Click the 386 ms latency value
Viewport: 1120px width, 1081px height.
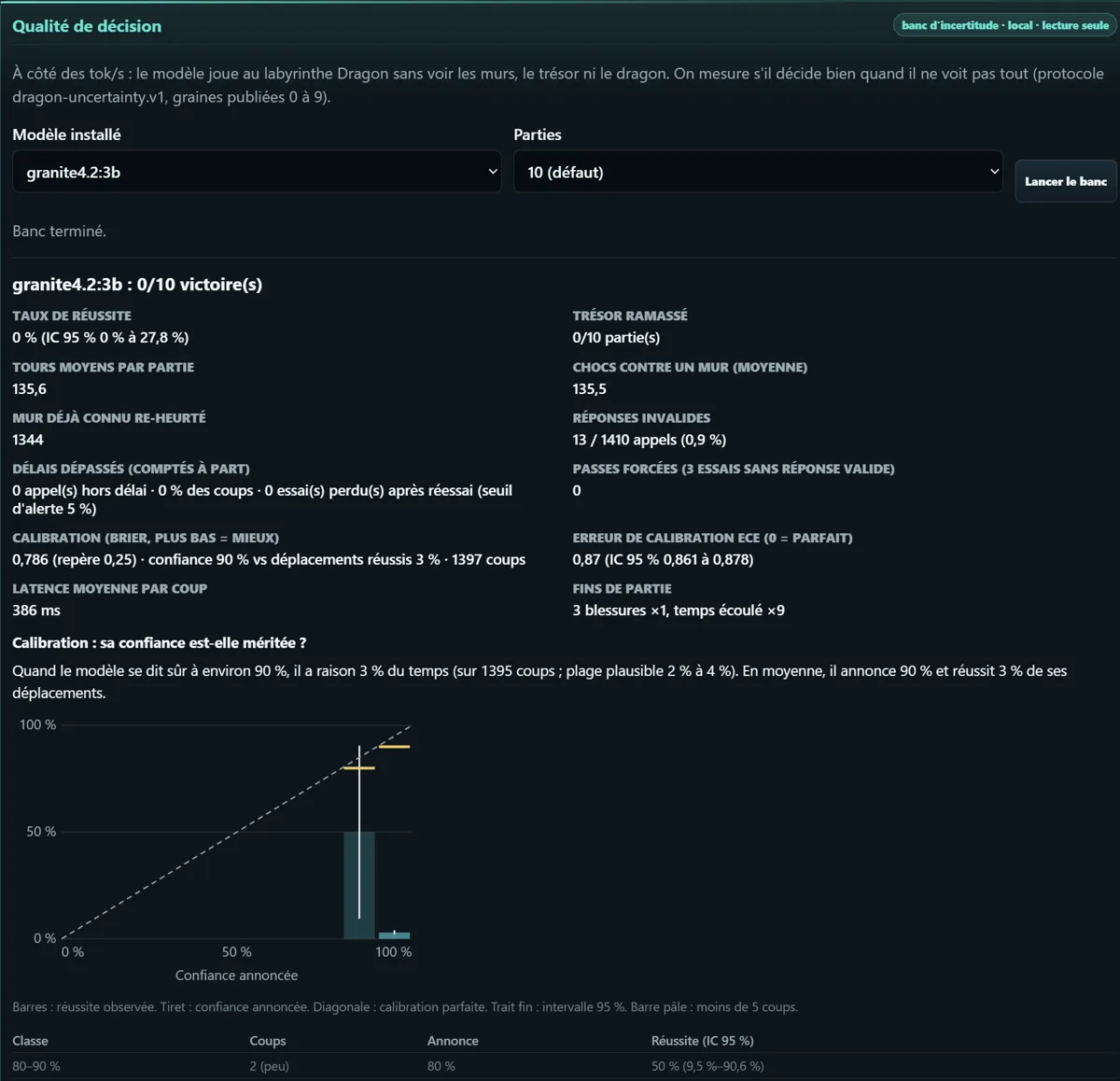click(36, 611)
